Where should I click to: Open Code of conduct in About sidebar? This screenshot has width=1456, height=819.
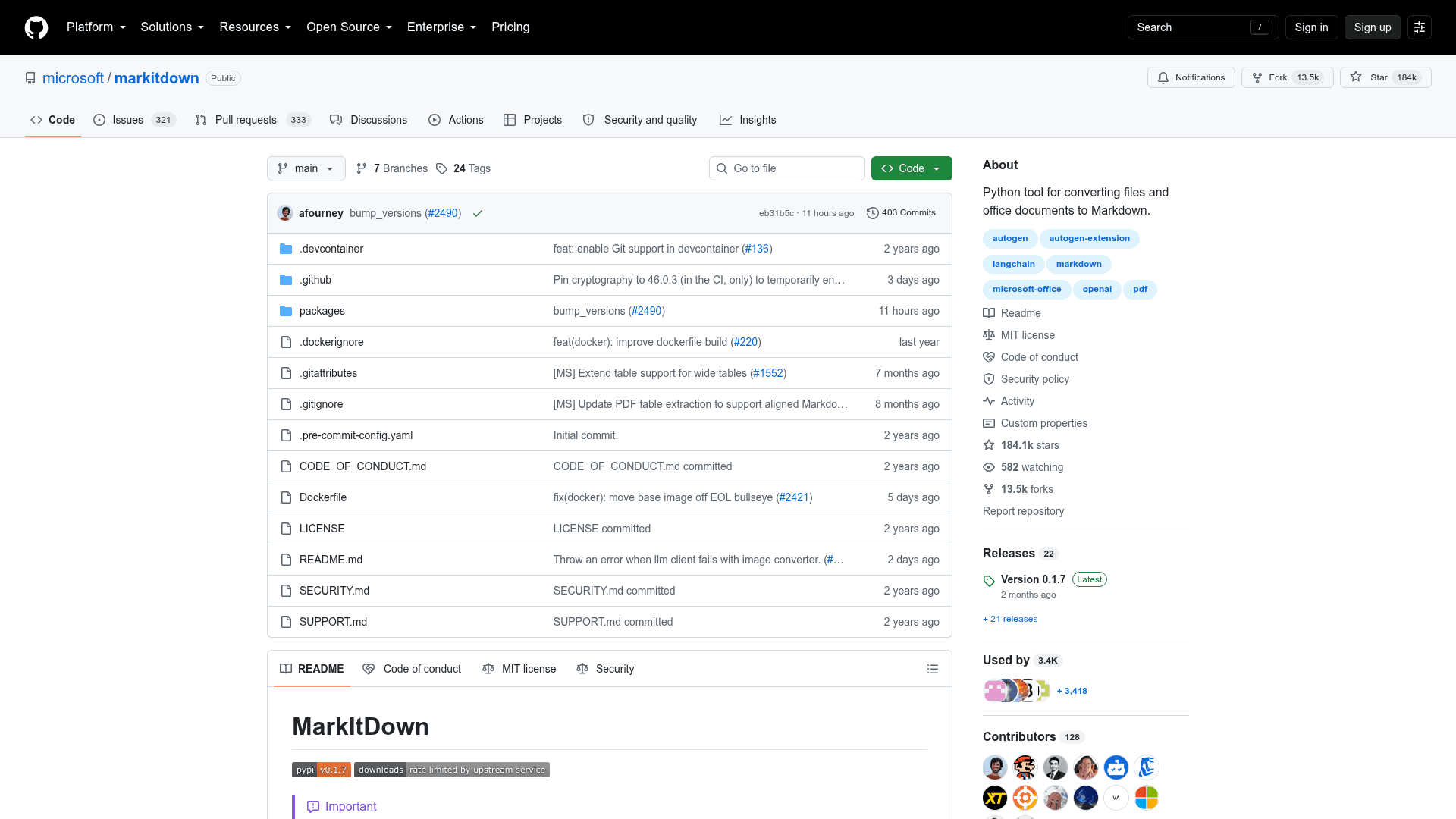point(1031,357)
